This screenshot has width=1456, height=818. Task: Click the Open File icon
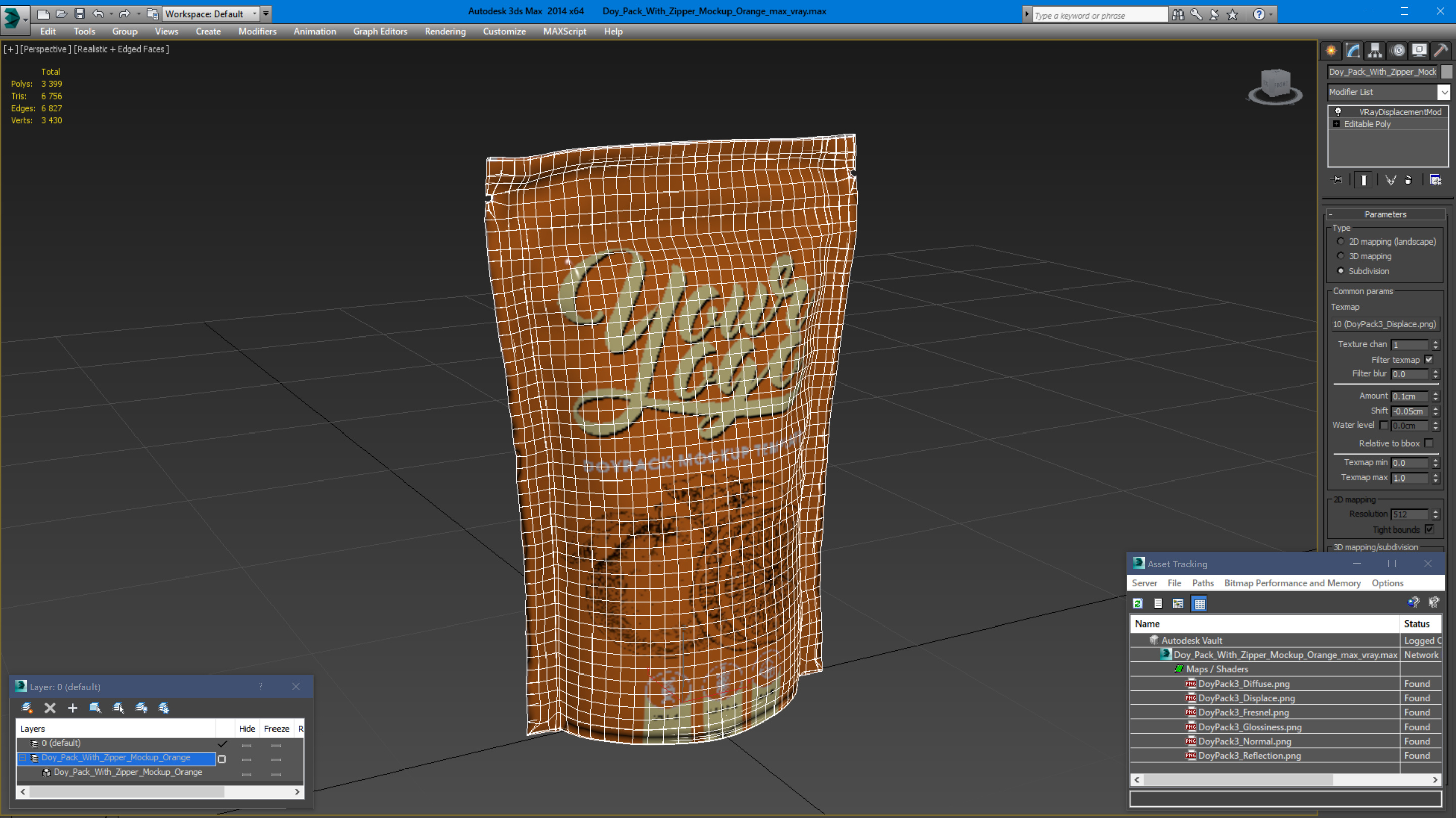pyautogui.click(x=61, y=14)
